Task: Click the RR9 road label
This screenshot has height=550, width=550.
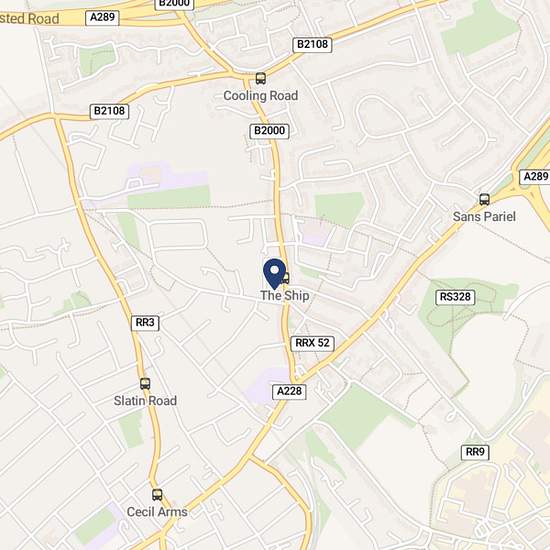Action: [x=475, y=452]
